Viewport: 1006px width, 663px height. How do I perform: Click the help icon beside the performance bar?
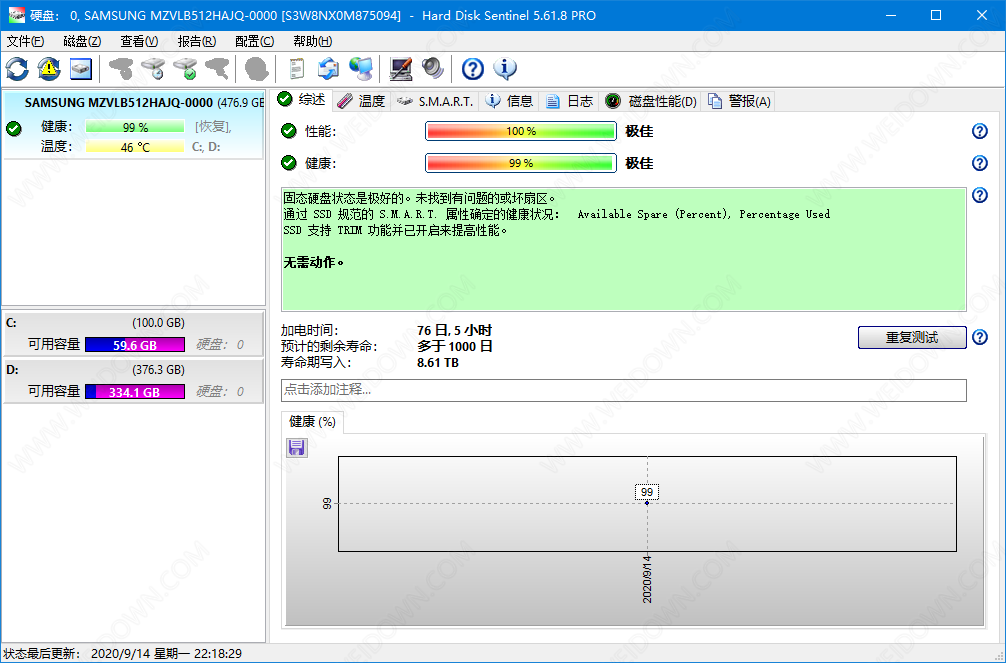[980, 131]
